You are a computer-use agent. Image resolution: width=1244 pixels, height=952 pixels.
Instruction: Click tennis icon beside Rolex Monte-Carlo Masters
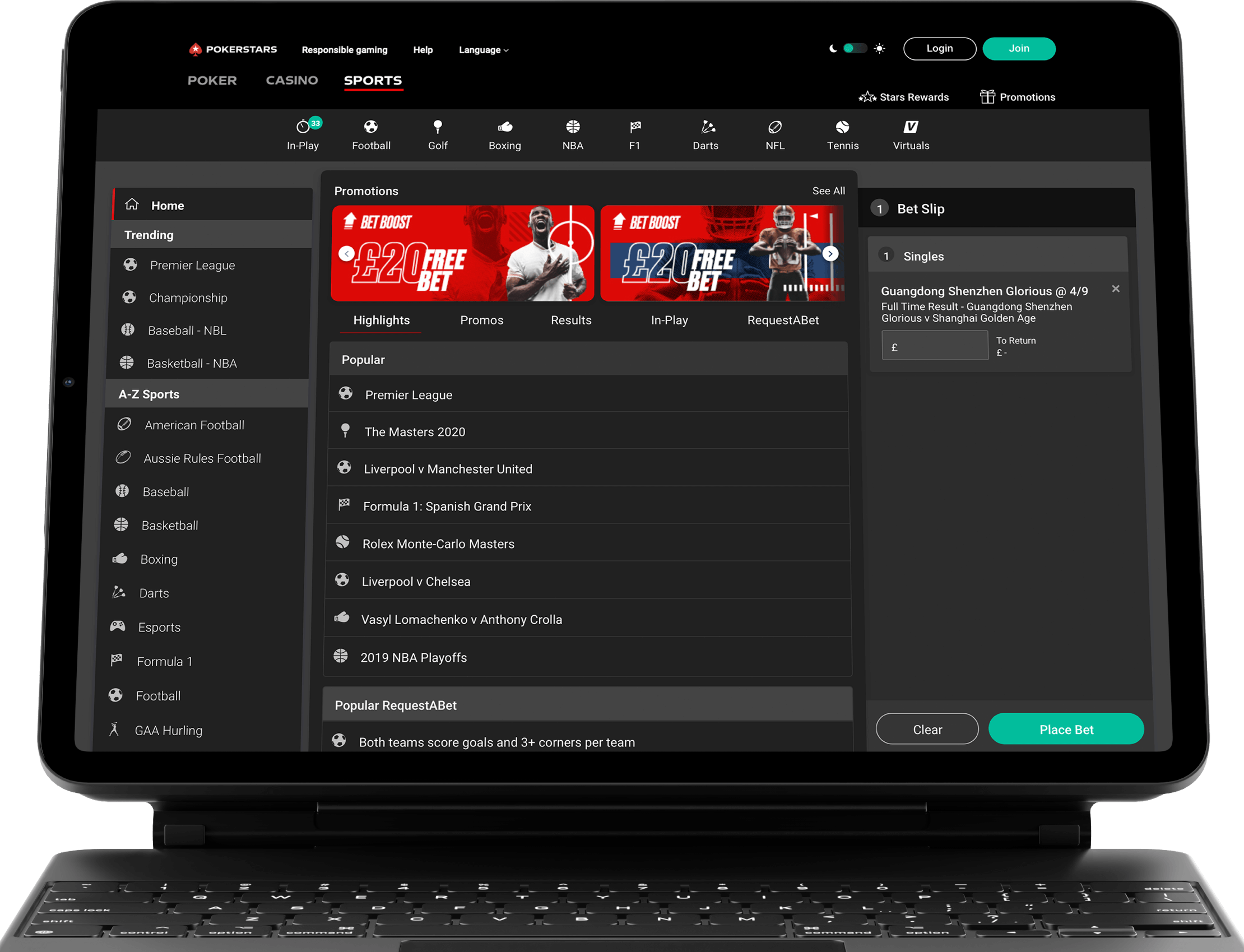[342, 542]
